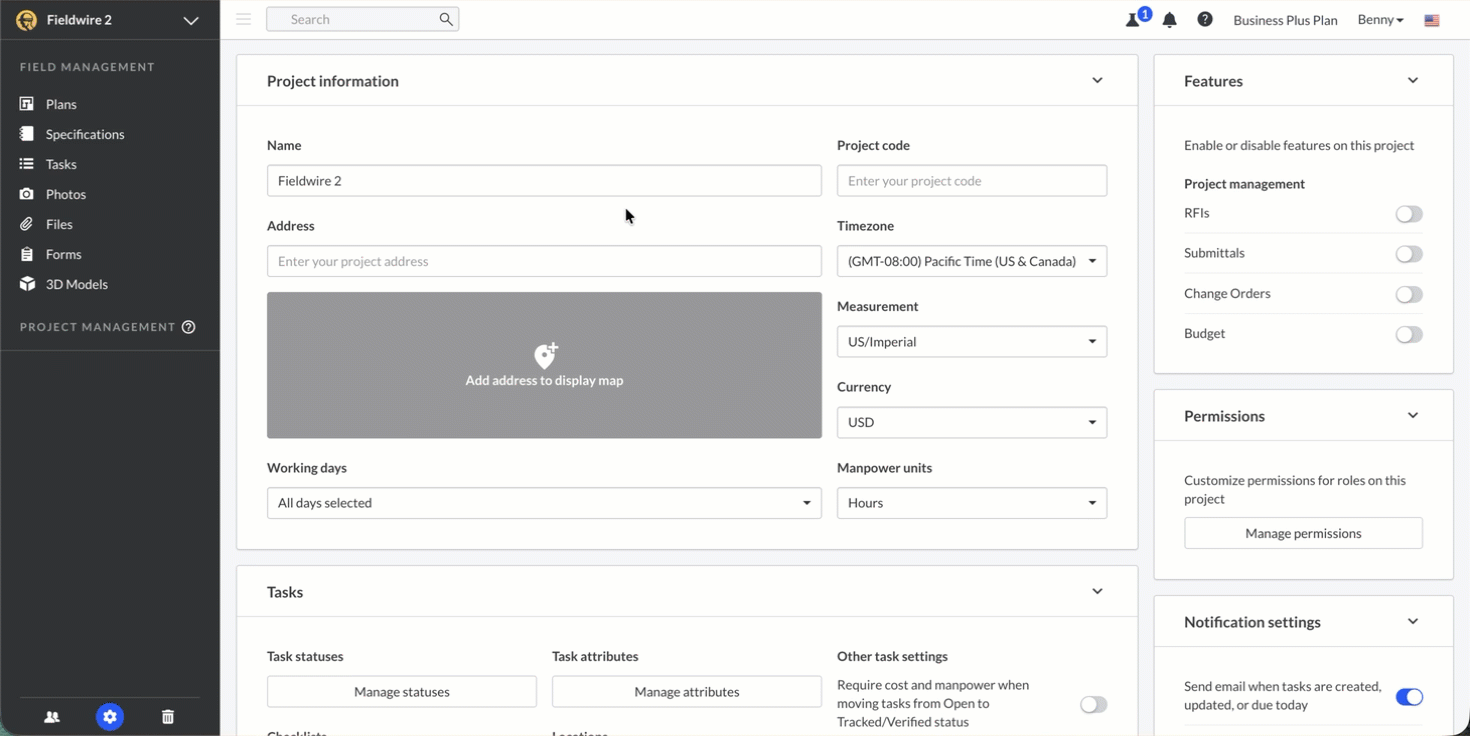Click the Manage permissions button

(1303, 533)
